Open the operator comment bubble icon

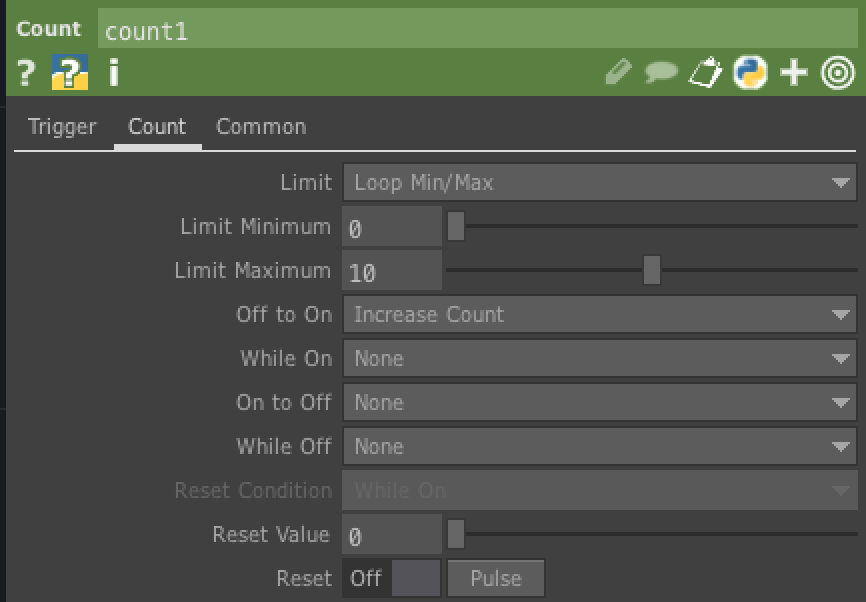coord(661,73)
